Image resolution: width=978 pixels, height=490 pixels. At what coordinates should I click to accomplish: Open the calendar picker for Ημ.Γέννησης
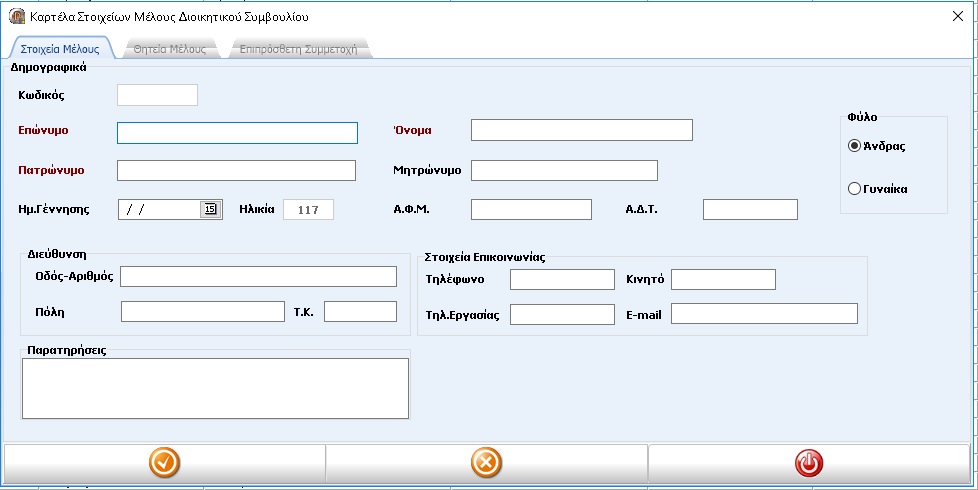pos(210,209)
